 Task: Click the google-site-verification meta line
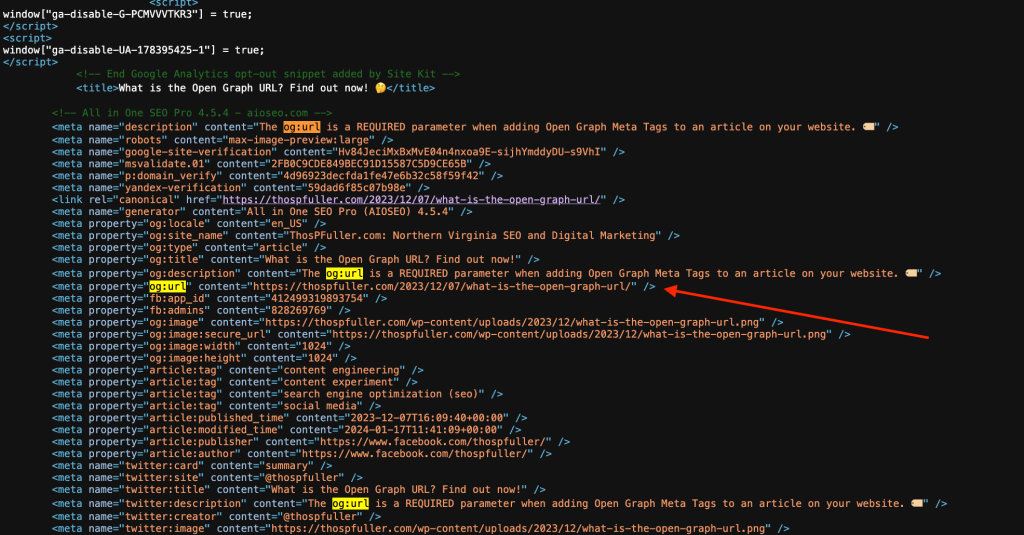[338, 152]
